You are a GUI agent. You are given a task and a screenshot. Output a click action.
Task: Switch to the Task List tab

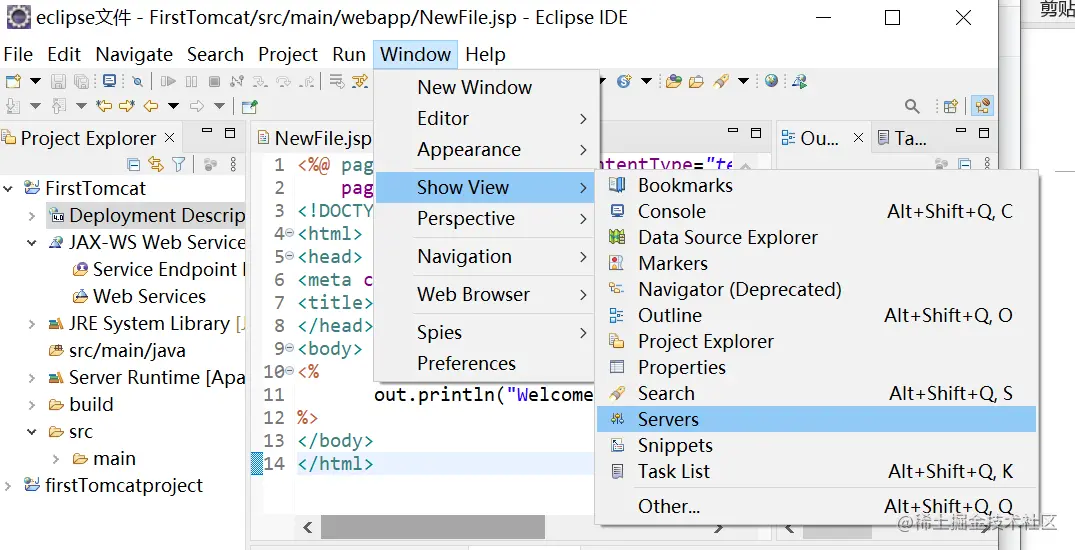(x=903, y=138)
